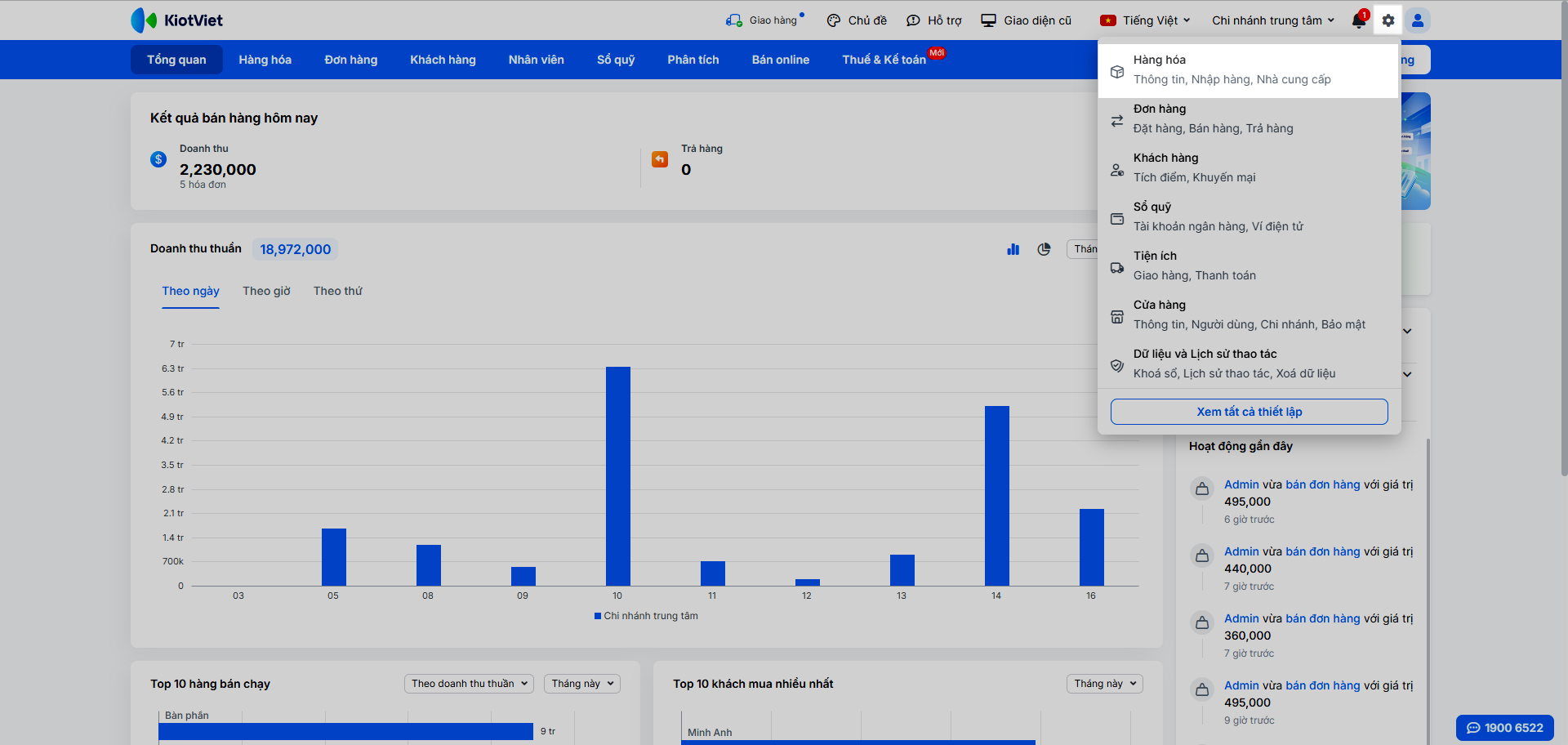Viewport: 1568px width, 745px height.
Task: Click the Bàn phân top product bar
Action: [345, 731]
